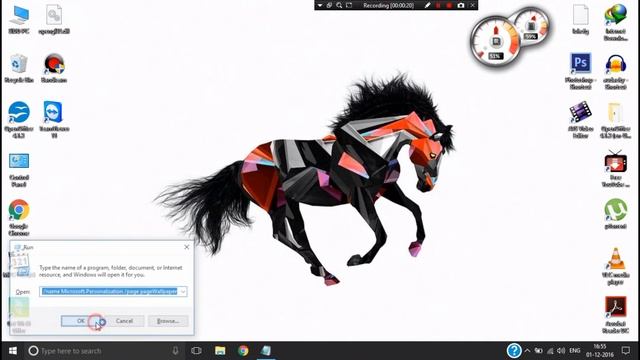The width and height of the screenshot is (640, 360).
Task: Click the pencil draw icon on recording toolbar
Action: (427, 5)
